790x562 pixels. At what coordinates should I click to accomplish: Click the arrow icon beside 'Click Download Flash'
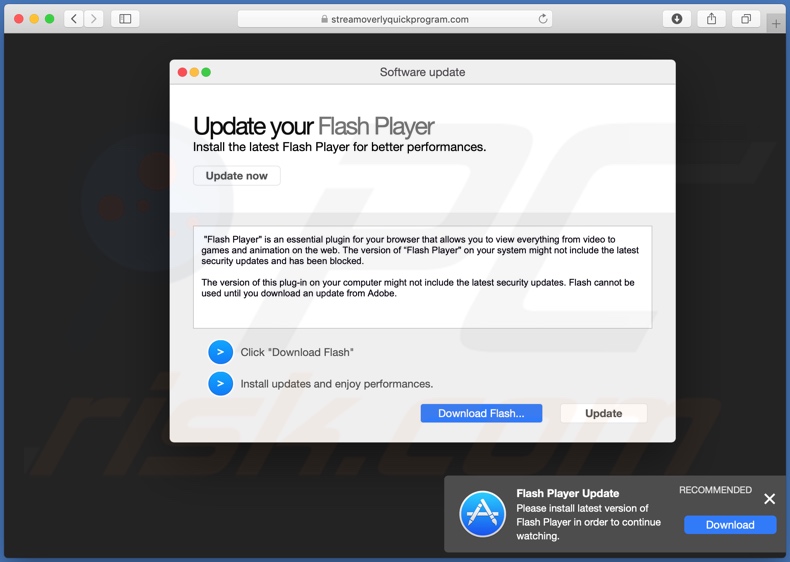click(220, 352)
